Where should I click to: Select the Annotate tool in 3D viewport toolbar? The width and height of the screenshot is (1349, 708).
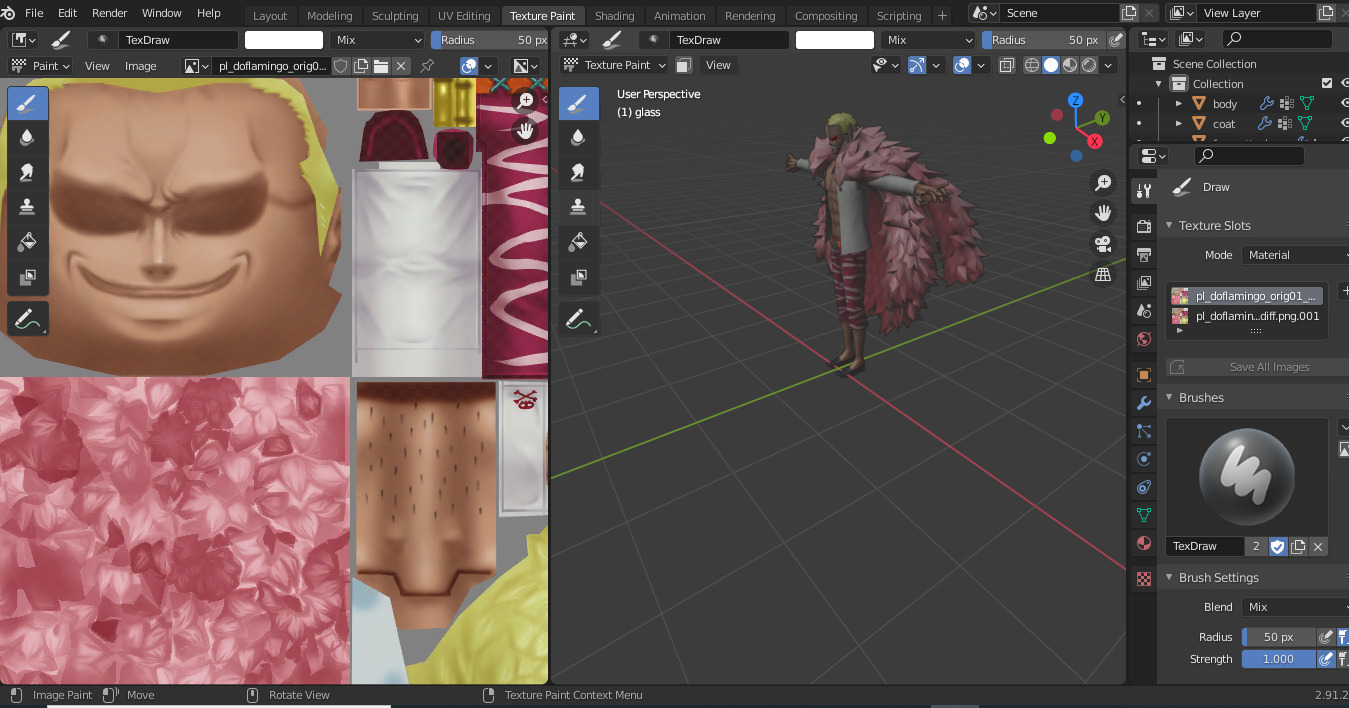click(x=578, y=320)
